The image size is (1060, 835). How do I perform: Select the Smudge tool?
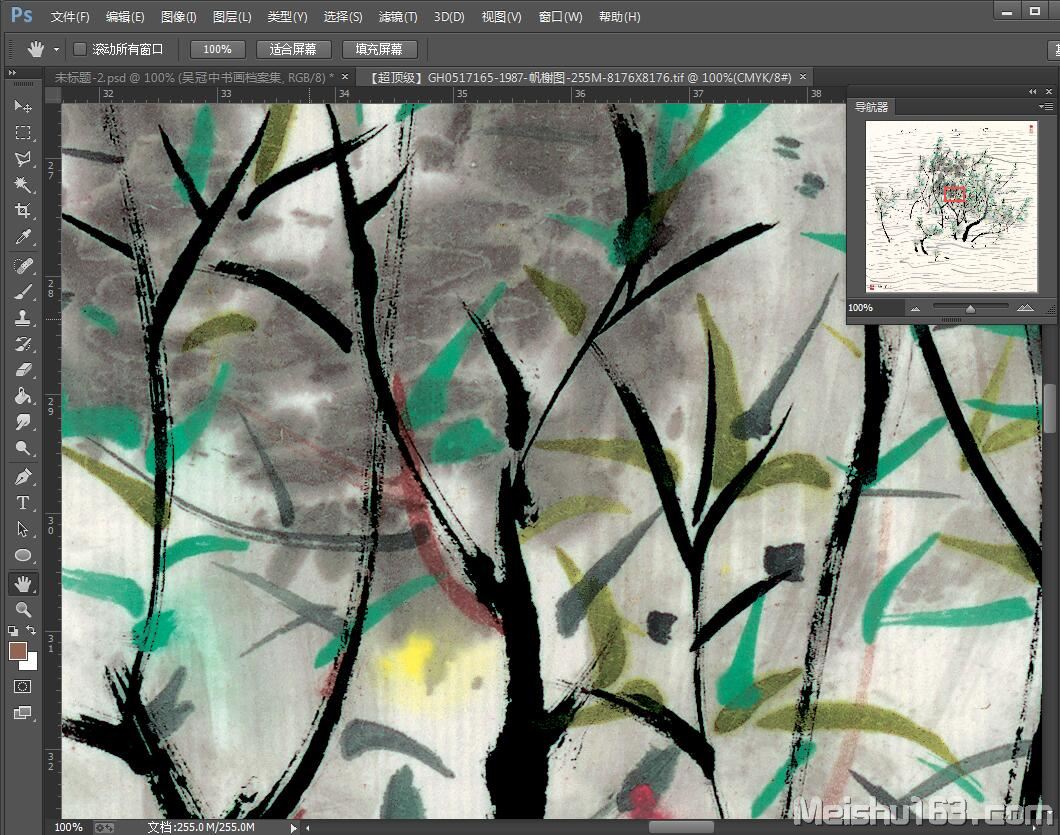coord(23,422)
